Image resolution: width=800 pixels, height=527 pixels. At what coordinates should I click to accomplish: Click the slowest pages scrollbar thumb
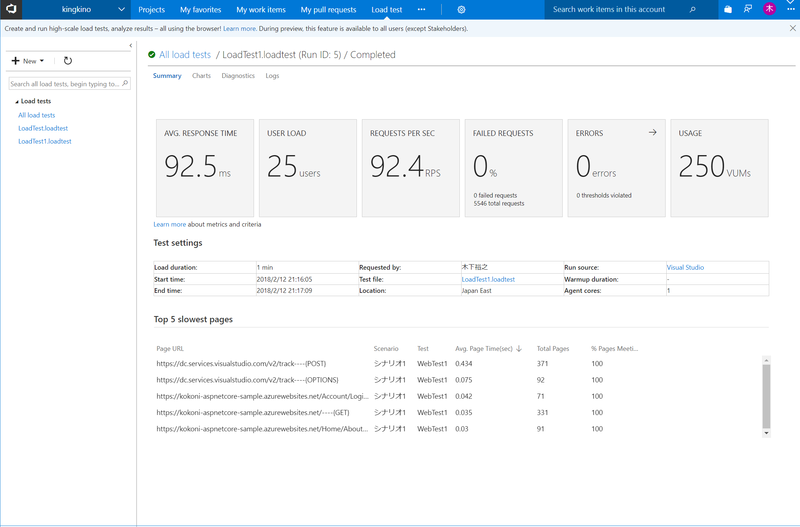coord(766,396)
